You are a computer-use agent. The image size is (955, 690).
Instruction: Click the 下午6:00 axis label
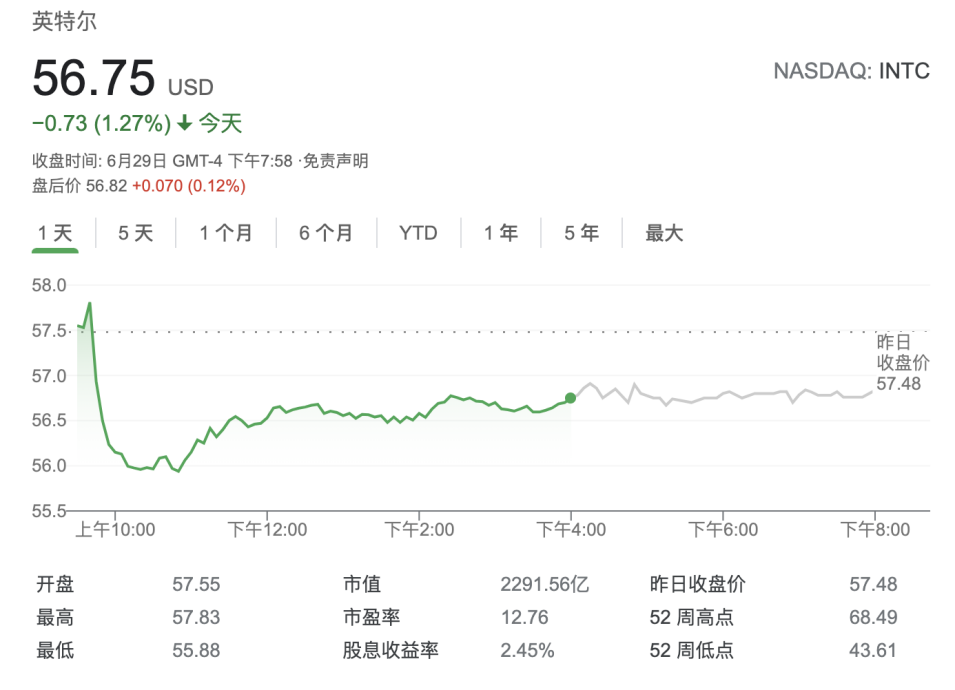click(x=724, y=530)
